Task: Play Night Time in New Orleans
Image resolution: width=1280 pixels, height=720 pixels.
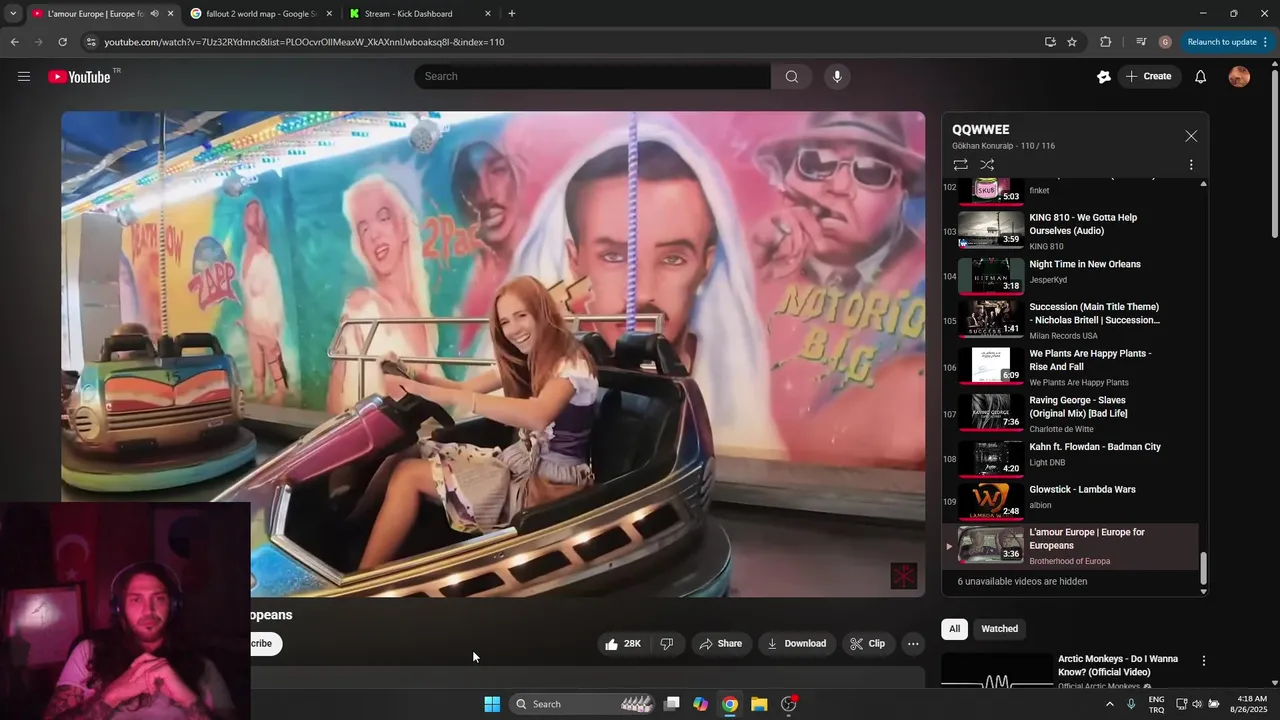Action: (1085, 265)
